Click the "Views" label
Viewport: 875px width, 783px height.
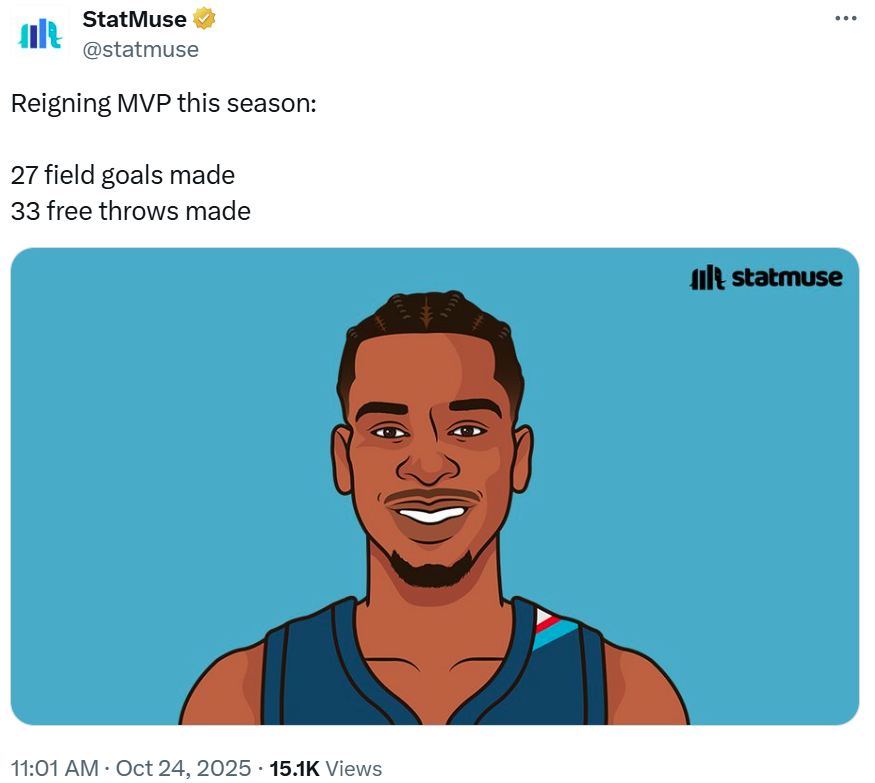(x=354, y=768)
